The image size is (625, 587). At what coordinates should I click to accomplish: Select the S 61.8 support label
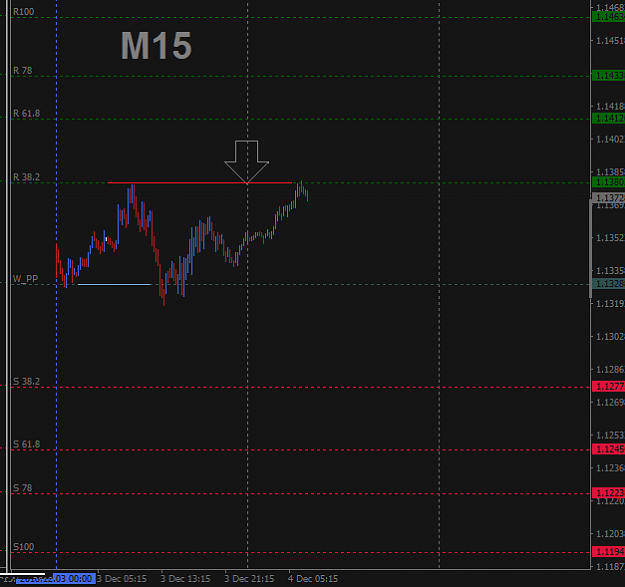pyautogui.click(x=27, y=444)
